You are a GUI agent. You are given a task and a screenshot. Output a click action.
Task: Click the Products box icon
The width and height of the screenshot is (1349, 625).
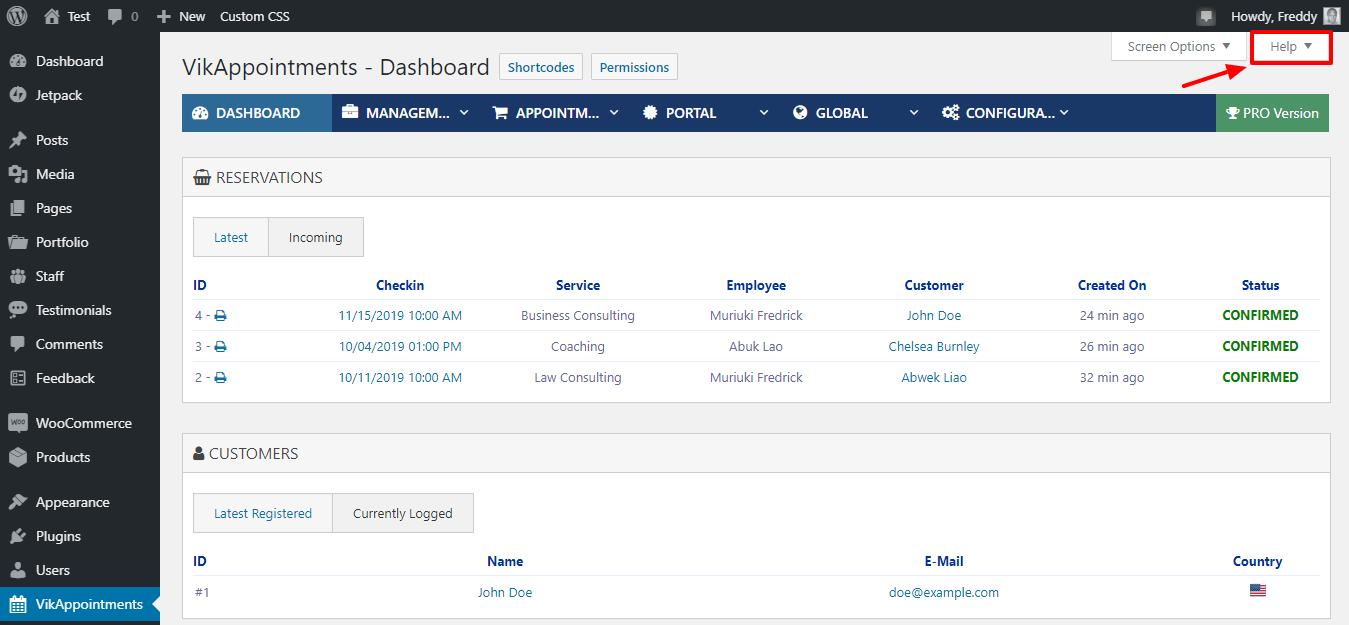pos(18,457)
